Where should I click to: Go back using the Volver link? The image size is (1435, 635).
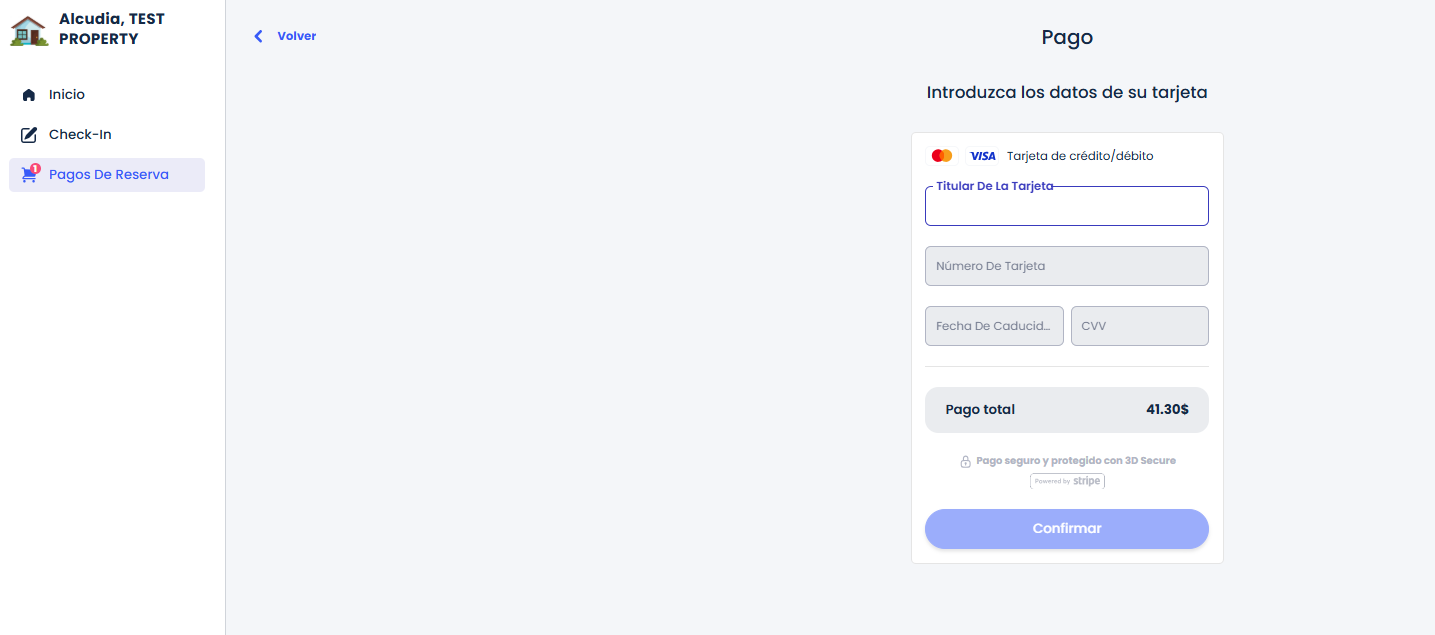296,36
